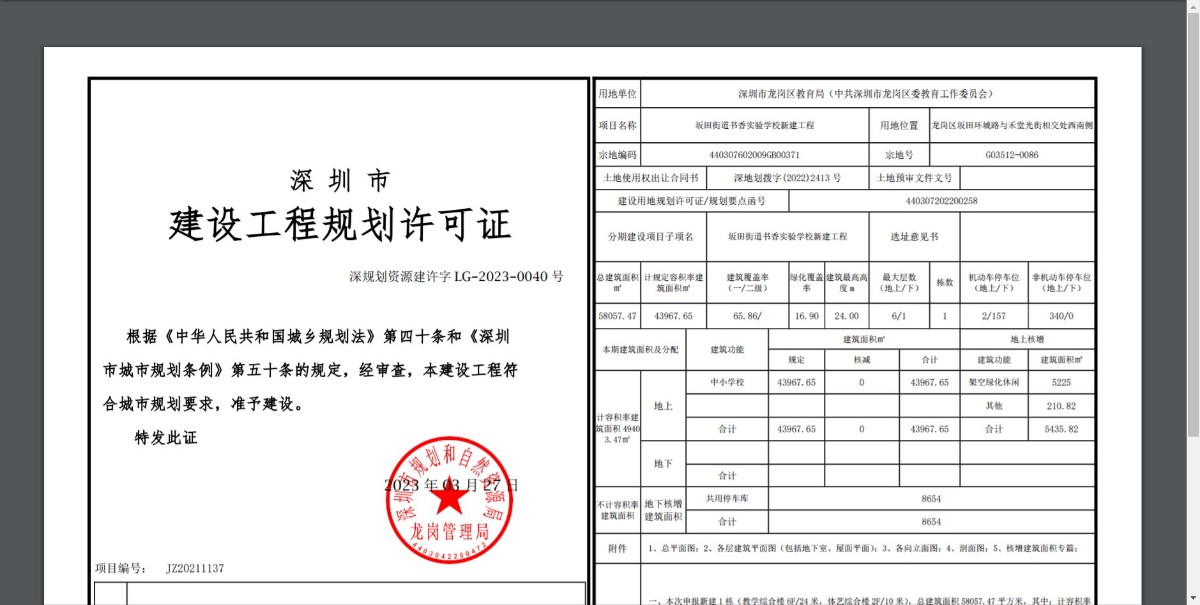Click the scrollbar down arrow
Image resolution: width=1200 pixels, height=605 pixels.
(x=1193, y=598)
